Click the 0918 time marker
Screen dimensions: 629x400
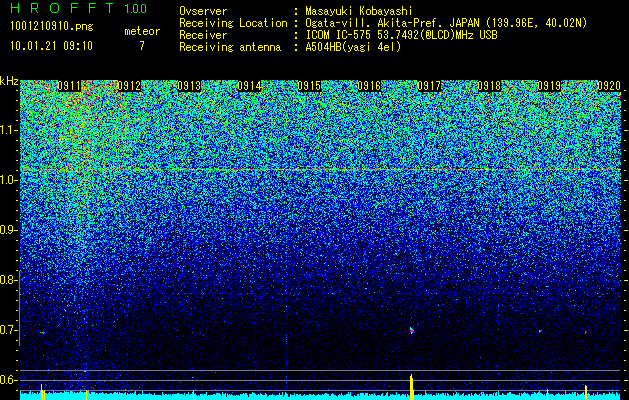click(489, 86)
